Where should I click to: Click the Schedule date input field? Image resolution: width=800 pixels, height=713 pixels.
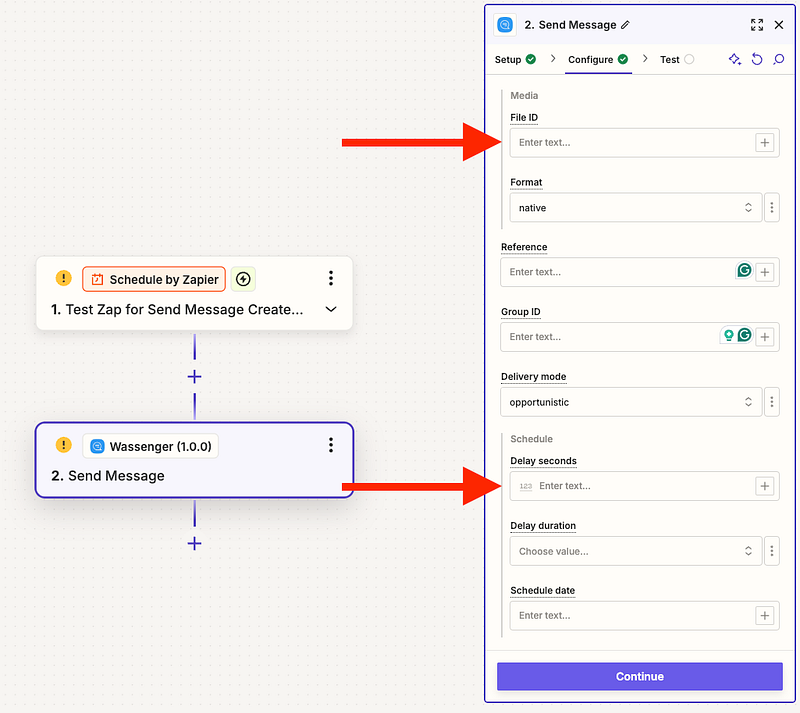[x=630, y=616]
